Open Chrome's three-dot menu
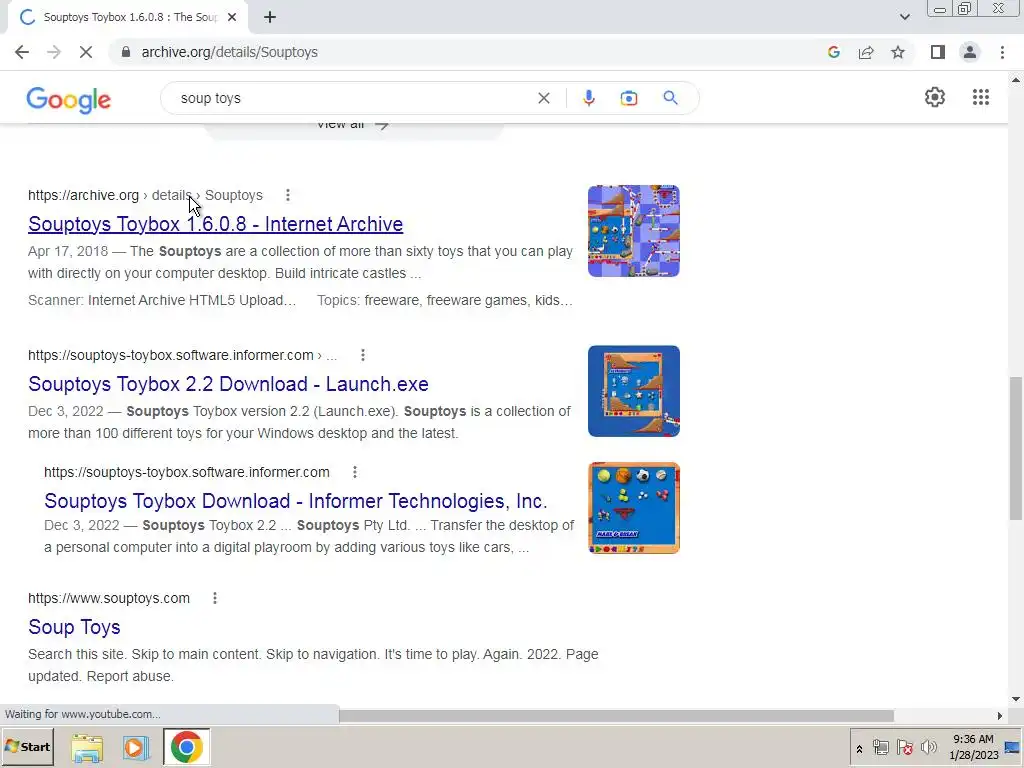This screenshot has width=1024, height=768. click(1002, 52)
